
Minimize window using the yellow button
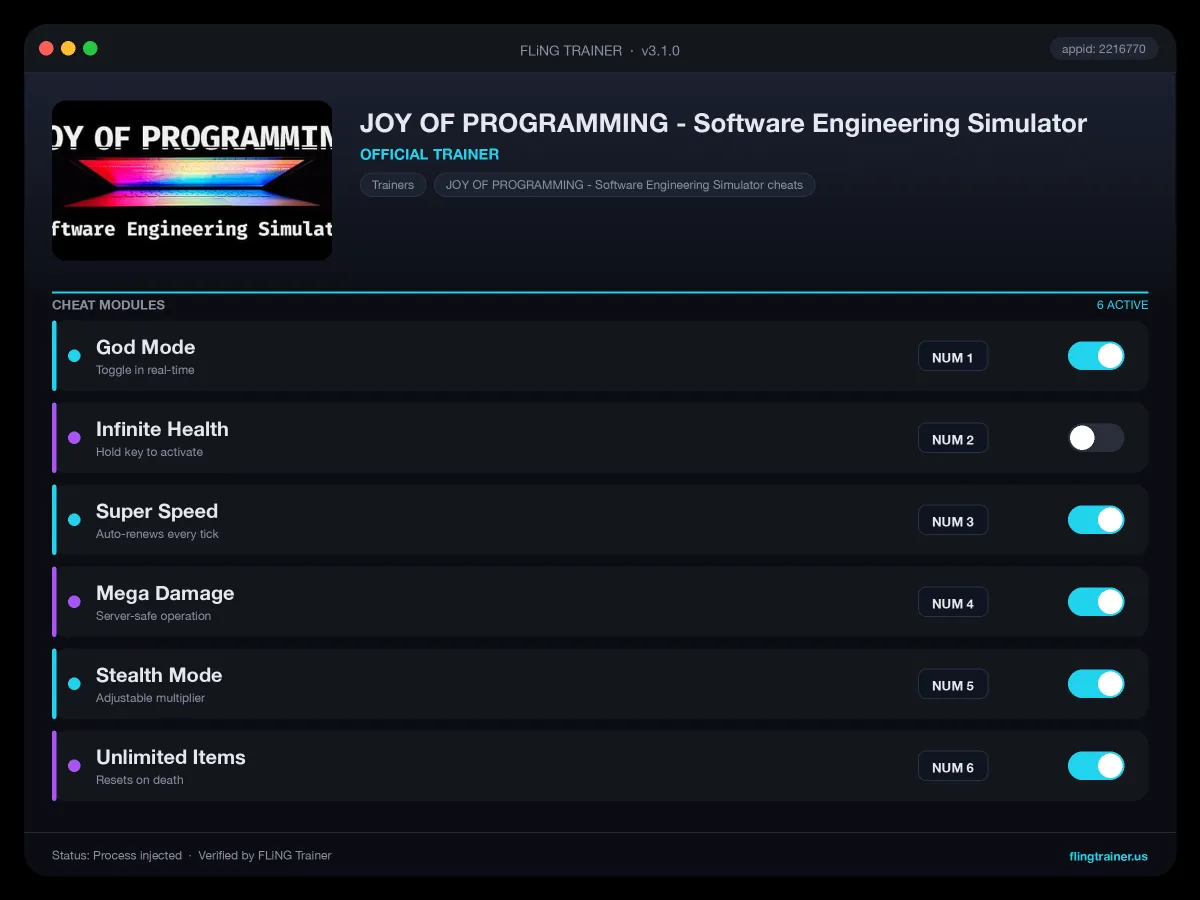pyautogui.click(x=68, y=48)
